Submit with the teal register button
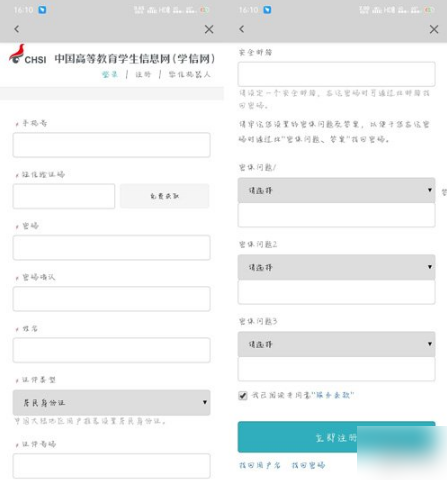The image size is (447, 480). click(336, 437)
